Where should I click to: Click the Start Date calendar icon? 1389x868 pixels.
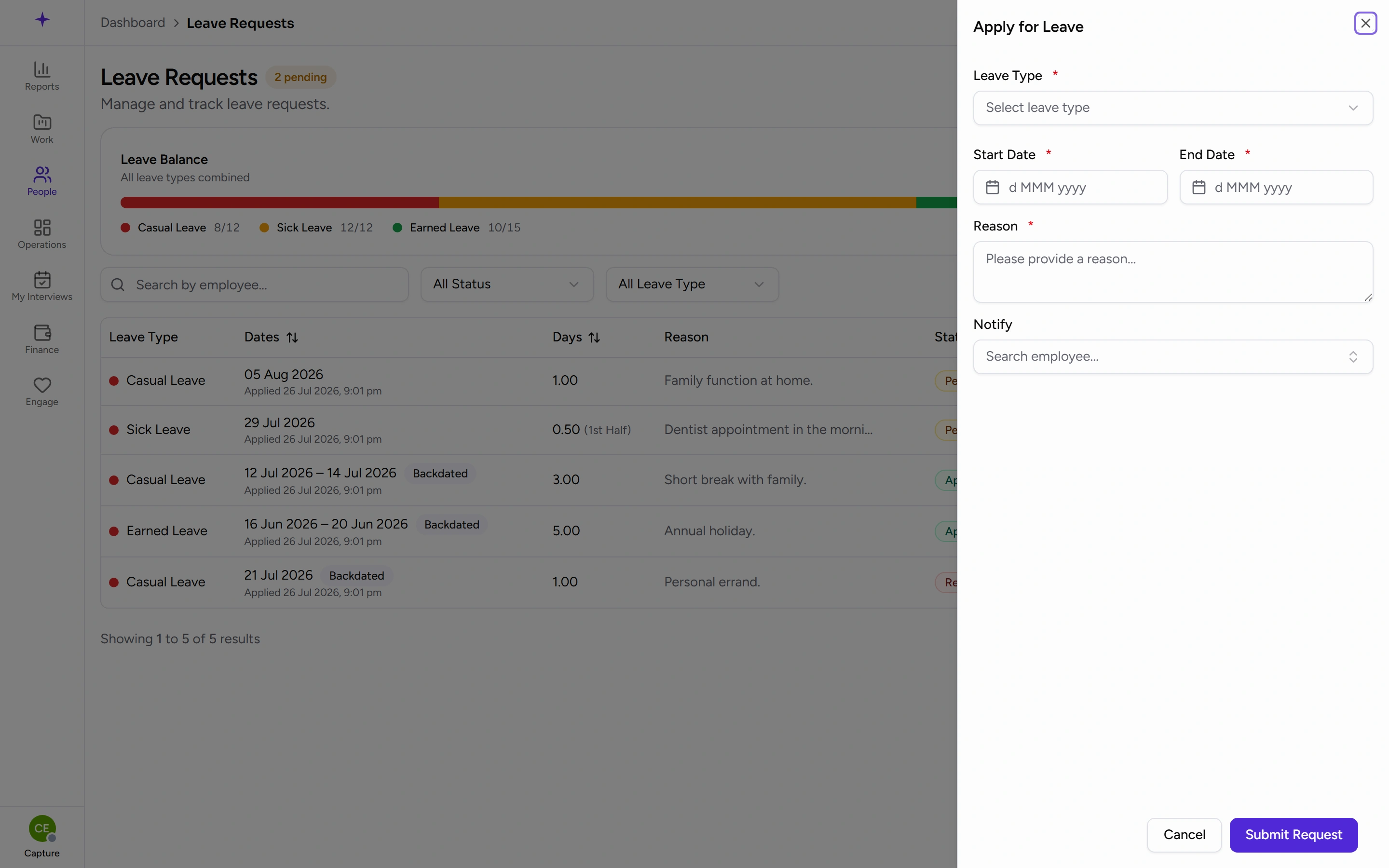(993, 187)
